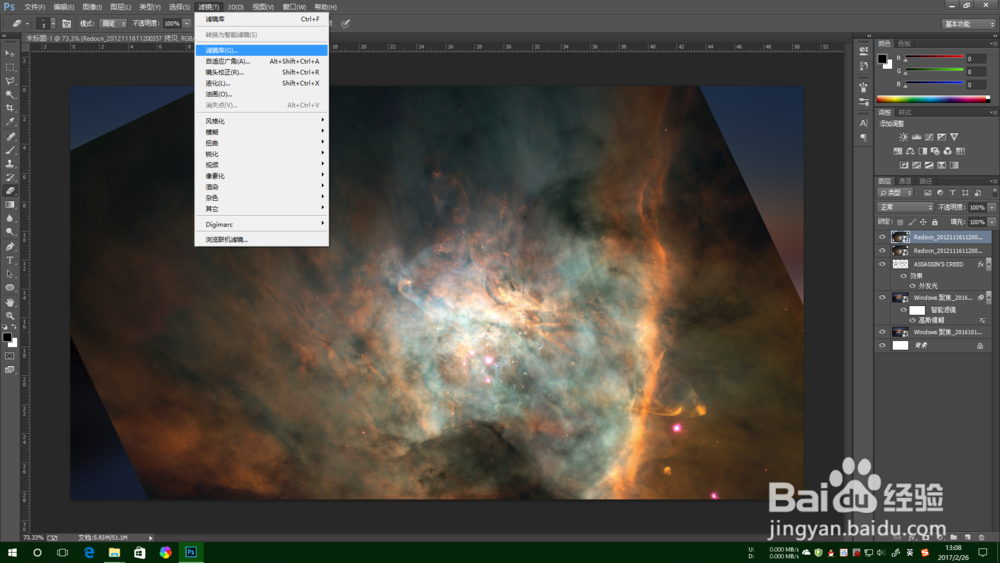Select the Clone Stamp tool

(x=10, y=164)
